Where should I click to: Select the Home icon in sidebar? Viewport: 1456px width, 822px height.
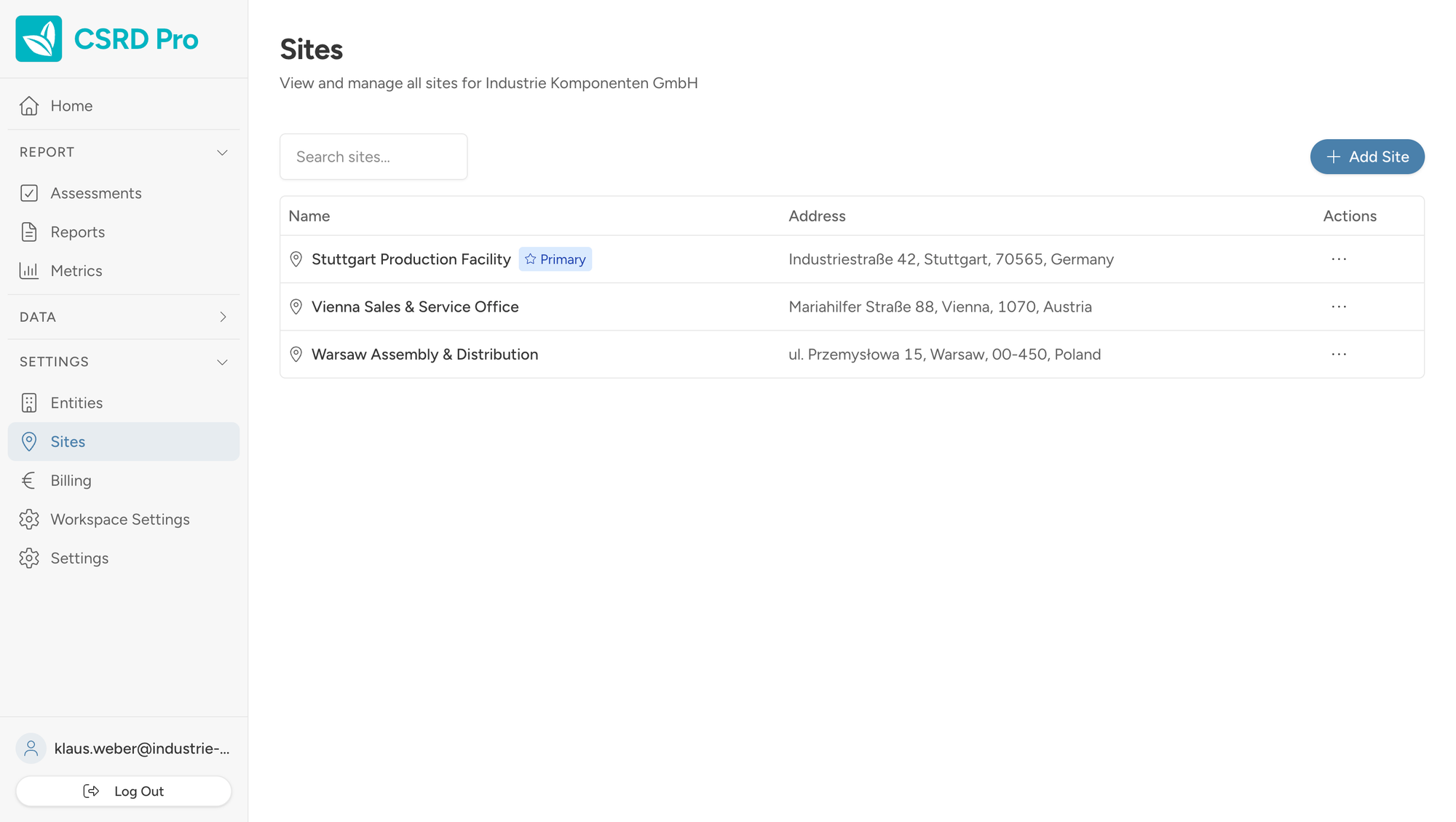28,106
